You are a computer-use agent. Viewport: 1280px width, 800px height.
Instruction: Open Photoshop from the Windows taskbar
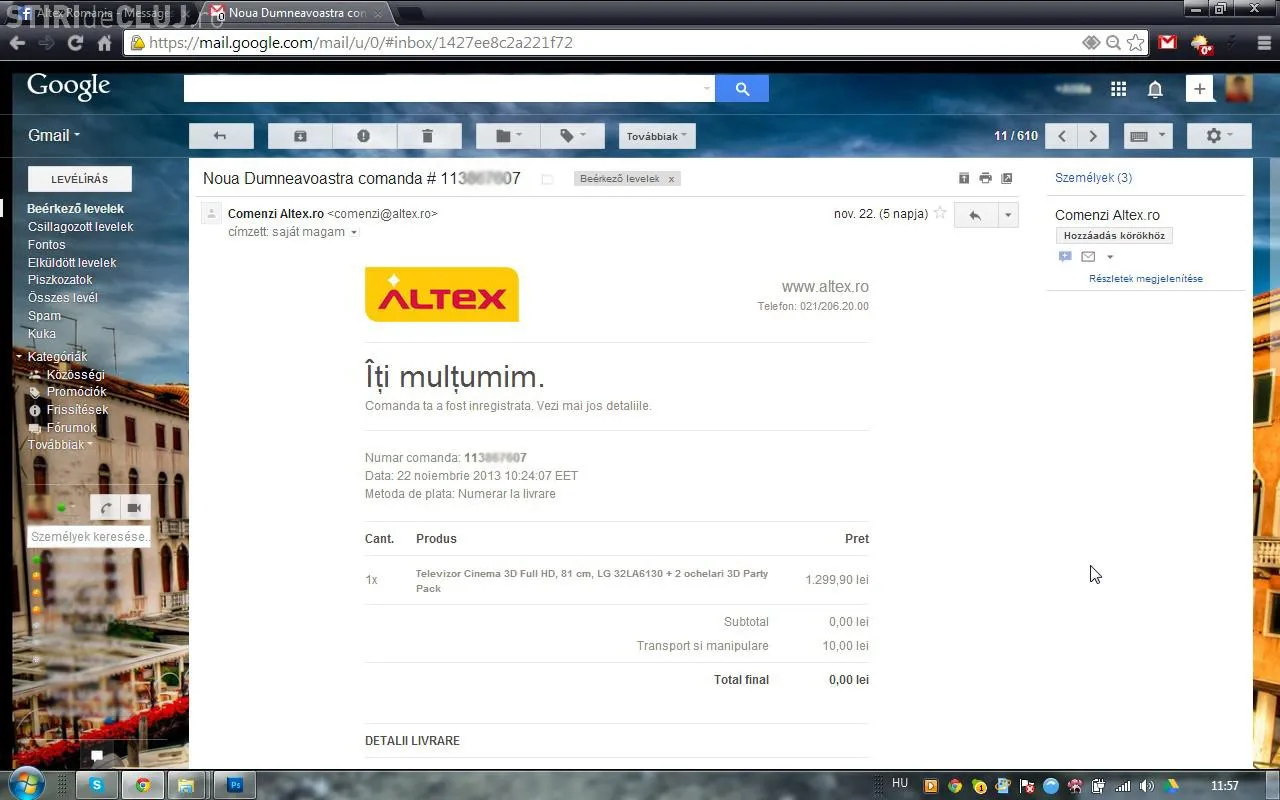235,785
